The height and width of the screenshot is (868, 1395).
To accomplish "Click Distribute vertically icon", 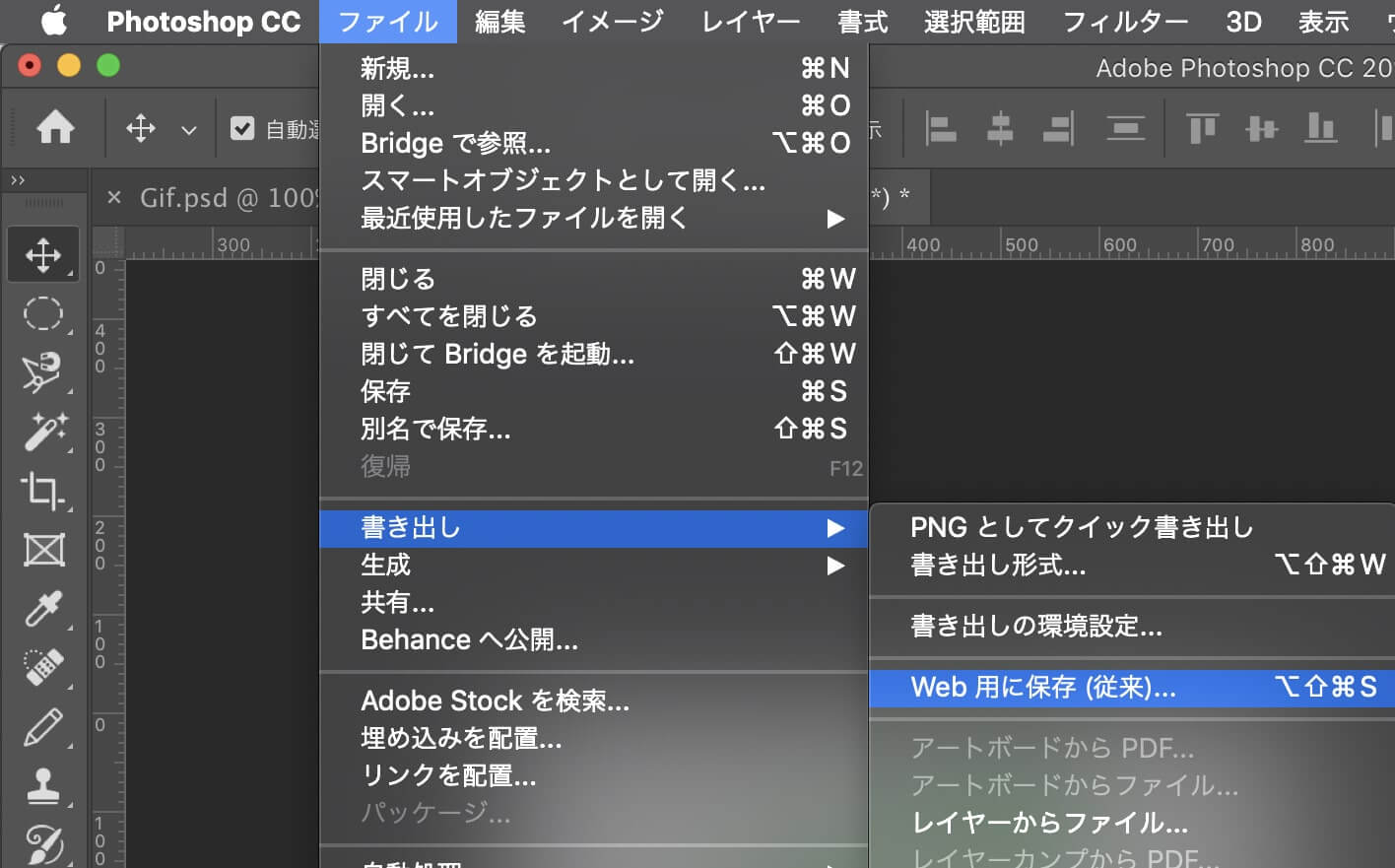I will pyautogui.click(x=1125, y=128).
